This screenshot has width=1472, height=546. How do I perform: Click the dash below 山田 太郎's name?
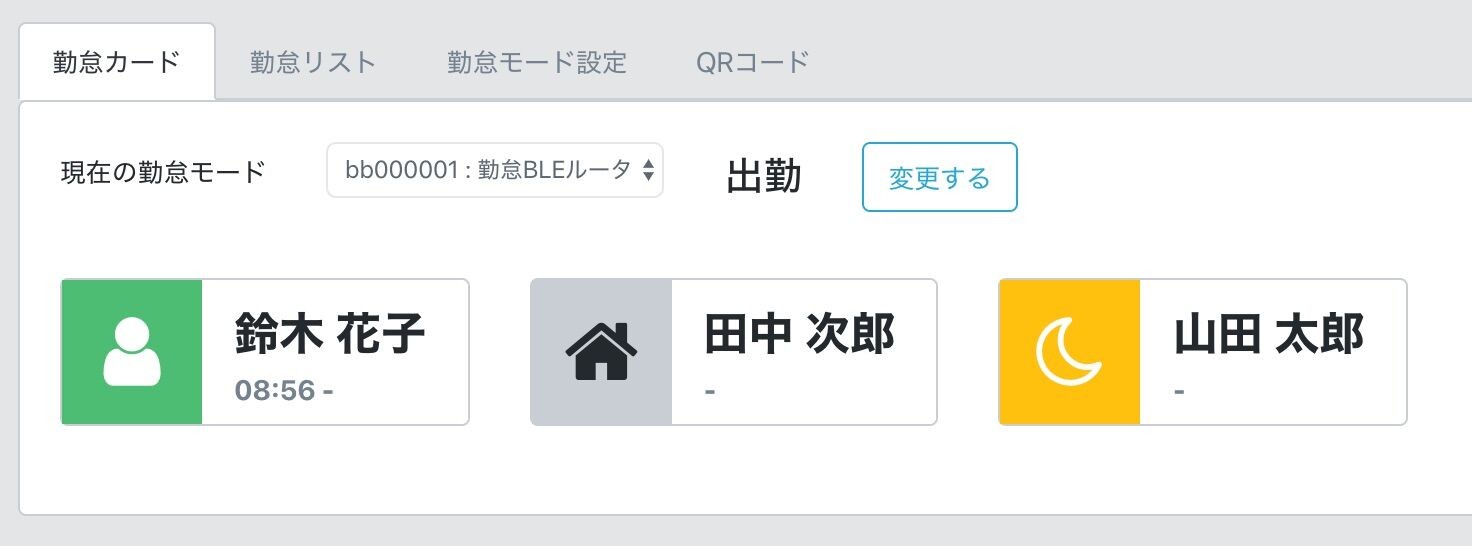pyautogui.click(x=1180, y=391)
